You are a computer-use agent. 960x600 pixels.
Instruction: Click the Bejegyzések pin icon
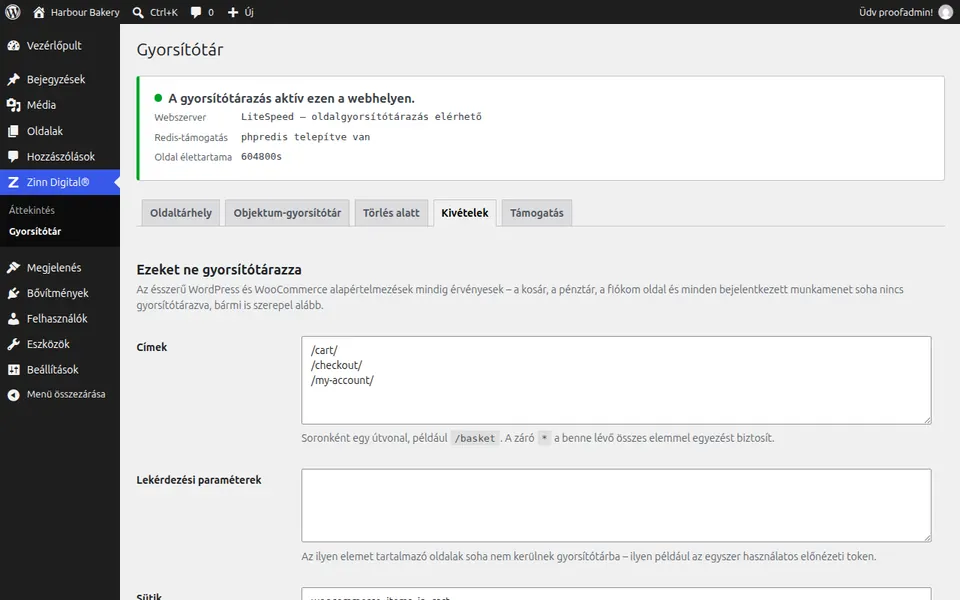13,80
